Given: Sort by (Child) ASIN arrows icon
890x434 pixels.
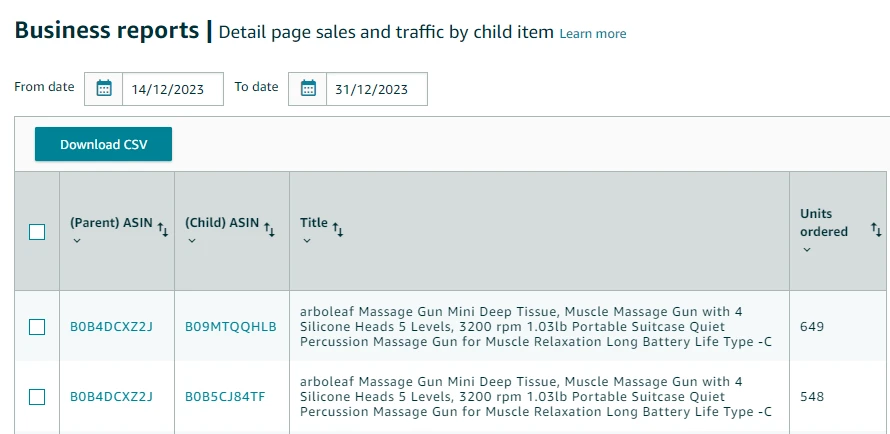Looking at the screenshot, I should coord(269,230).
